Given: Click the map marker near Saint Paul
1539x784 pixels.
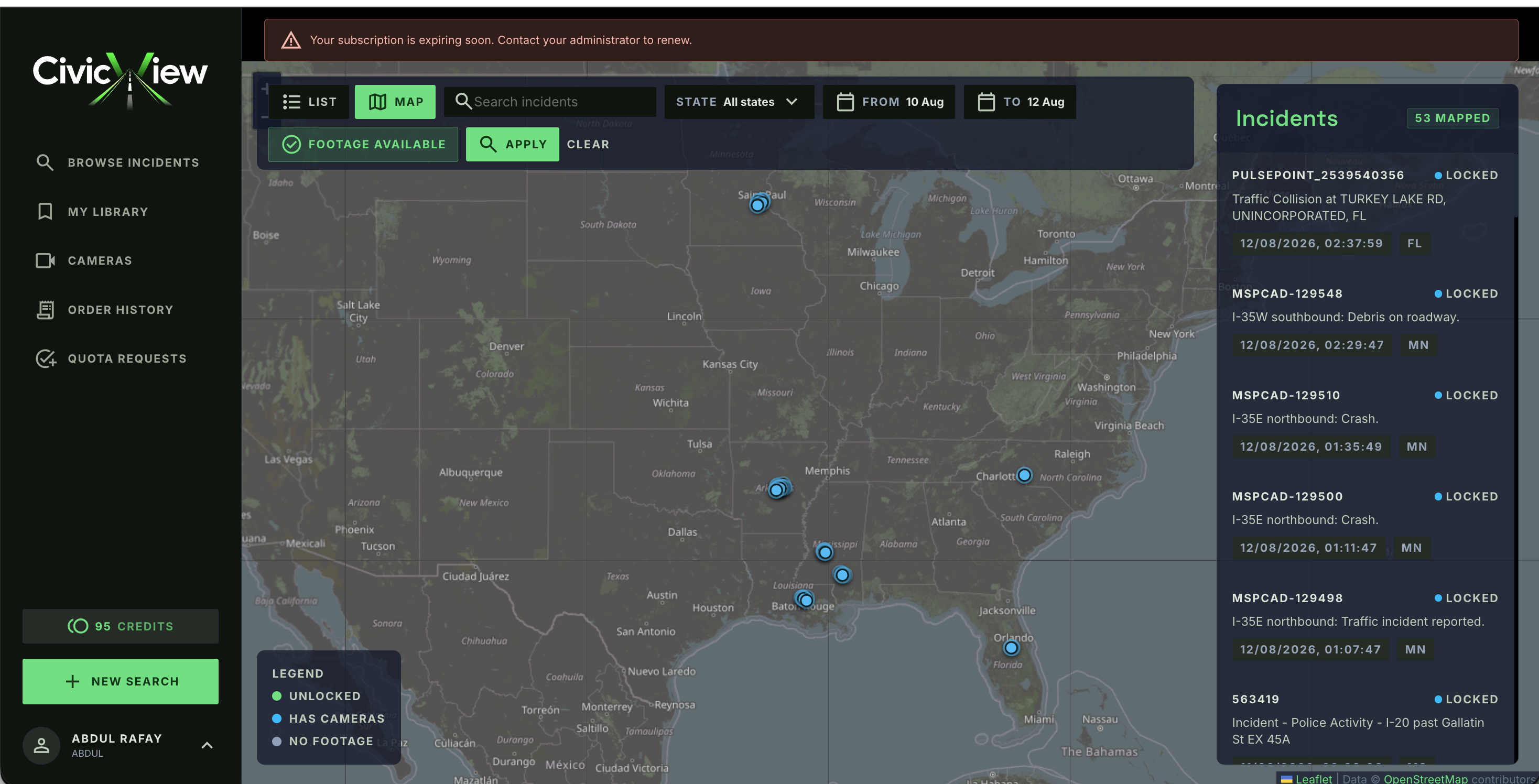Looking at the screenshot, I should 758,204.
